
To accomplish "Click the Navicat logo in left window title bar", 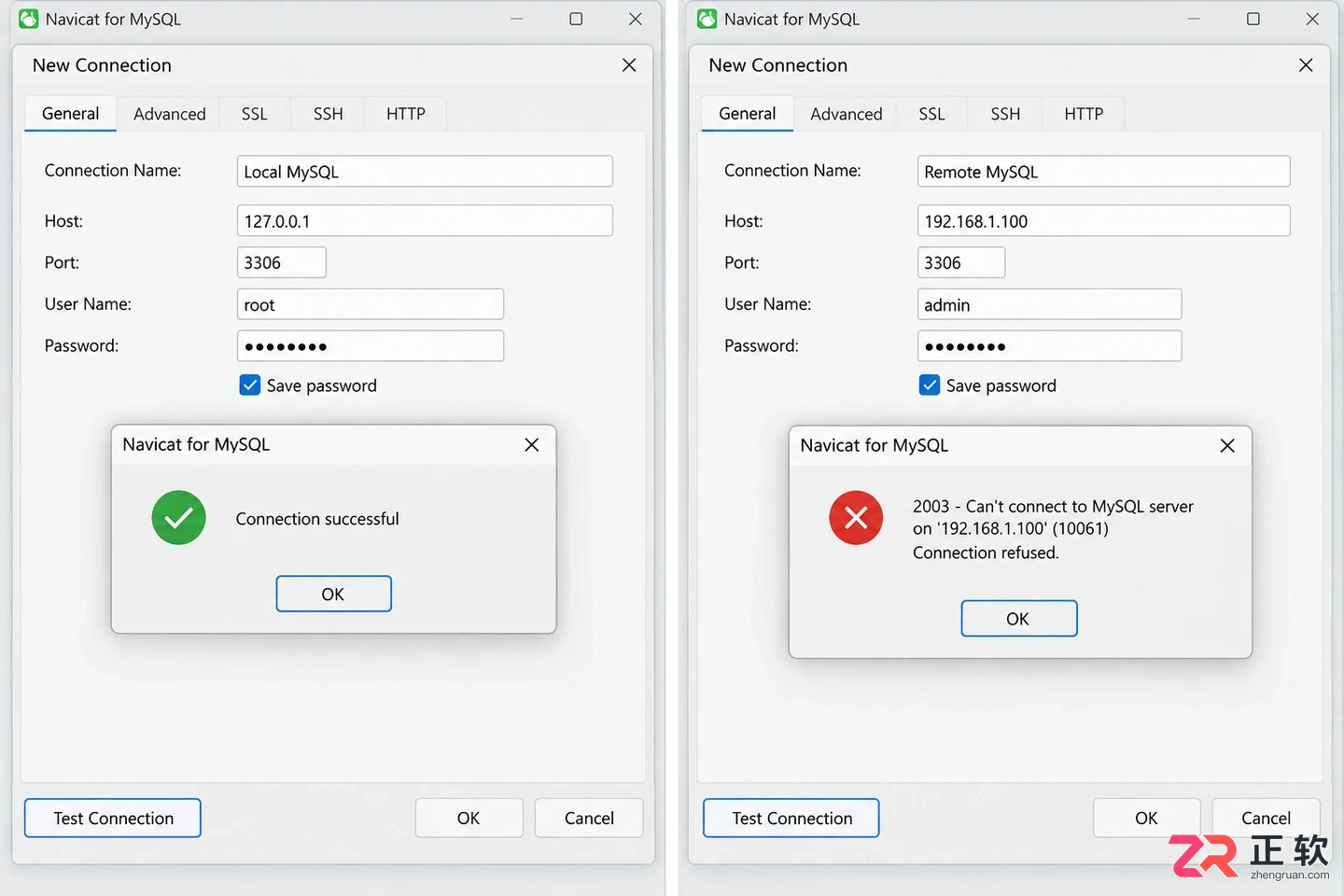I will tap(29, 19).
